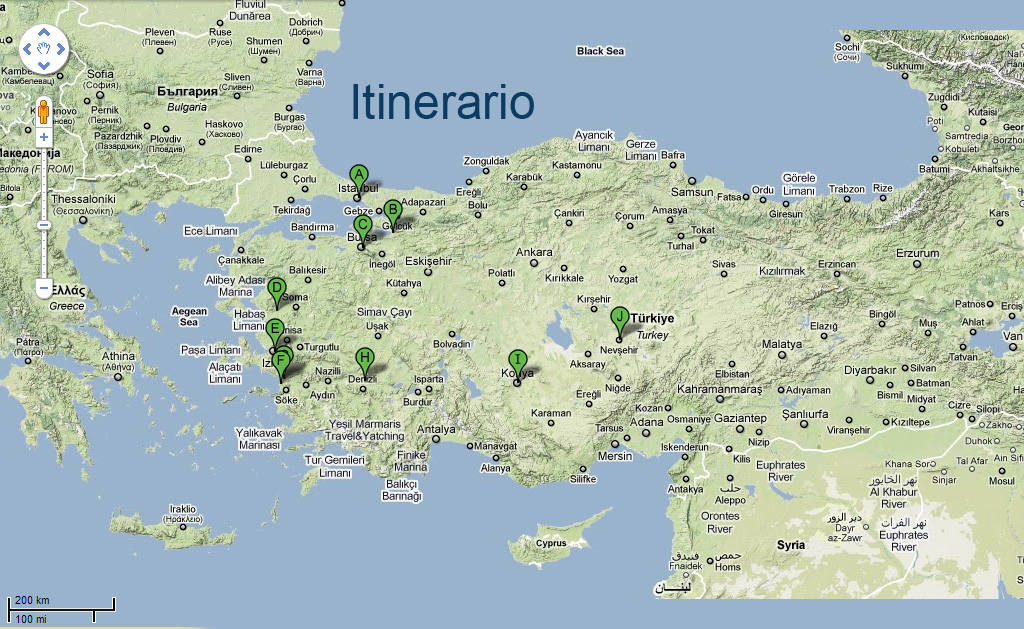Zoom out with the minus button
The width and height of the screenshot is (1024, 629).
[44, 287]
